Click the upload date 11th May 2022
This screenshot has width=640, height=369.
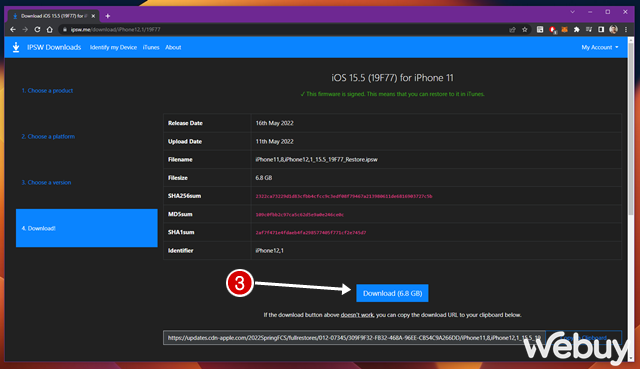(274, 142)
